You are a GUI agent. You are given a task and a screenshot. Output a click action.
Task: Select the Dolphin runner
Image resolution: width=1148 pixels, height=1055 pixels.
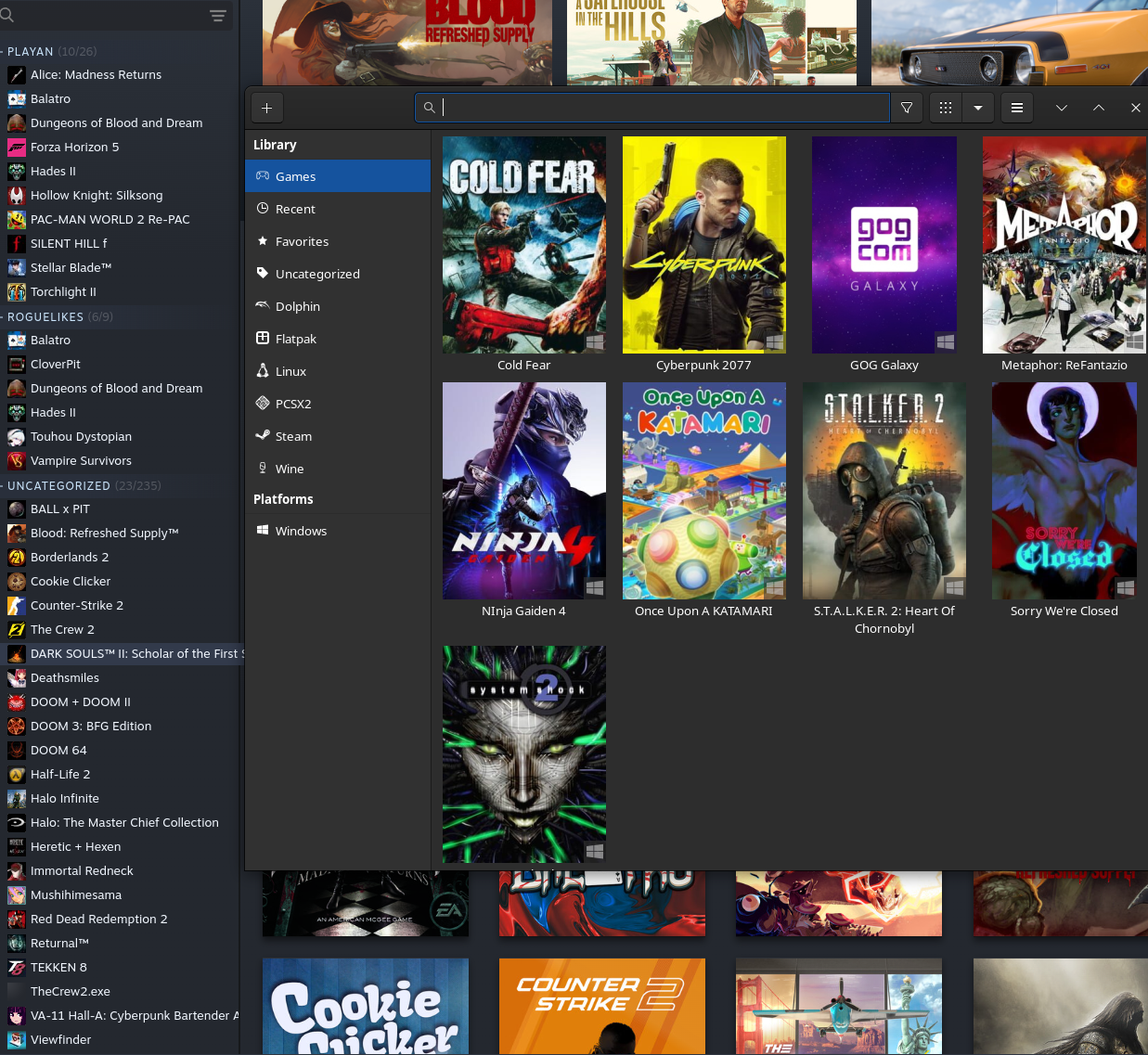[x=338, y=306]
